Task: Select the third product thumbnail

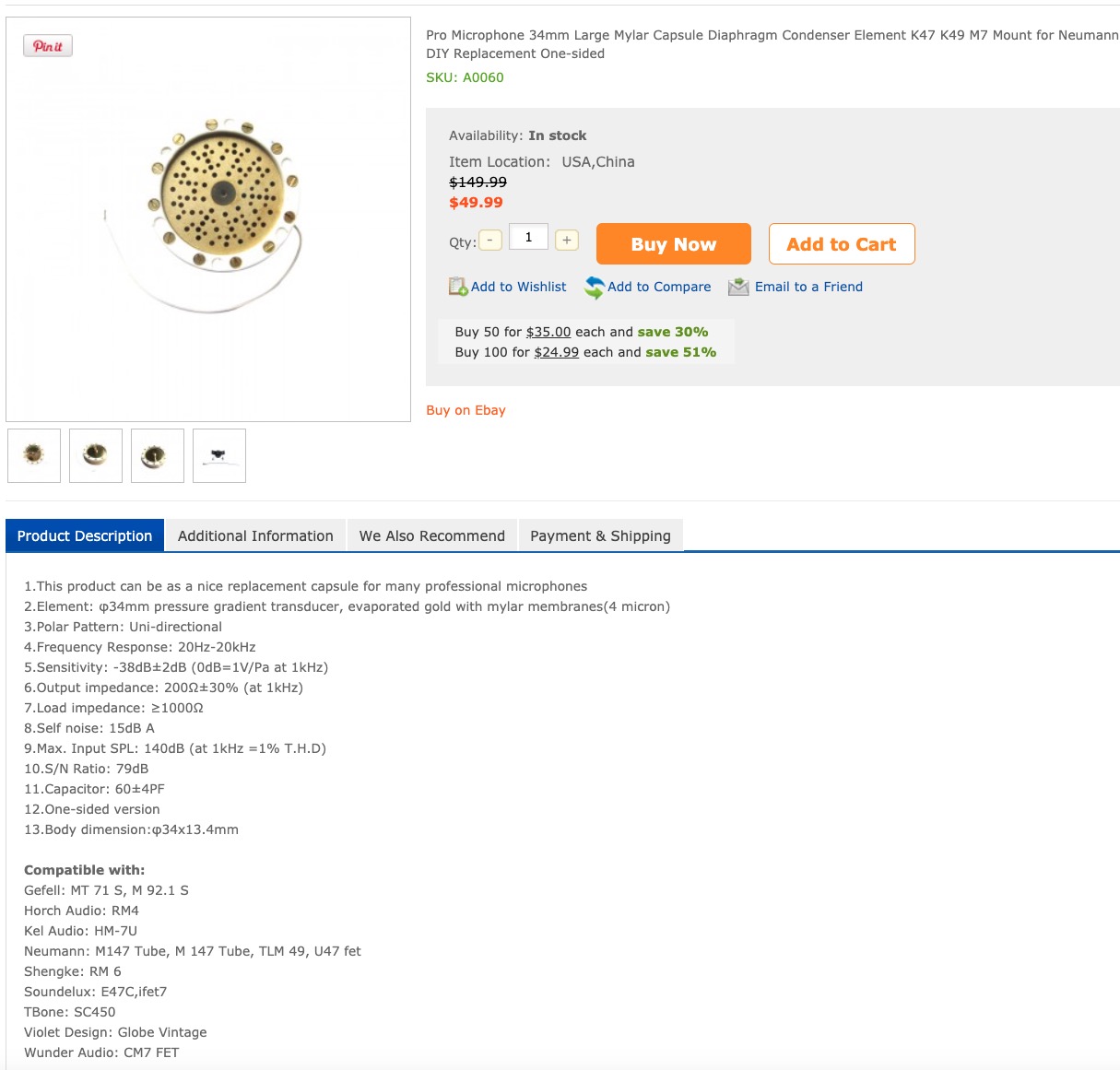Action: click(x=158, y=455)
